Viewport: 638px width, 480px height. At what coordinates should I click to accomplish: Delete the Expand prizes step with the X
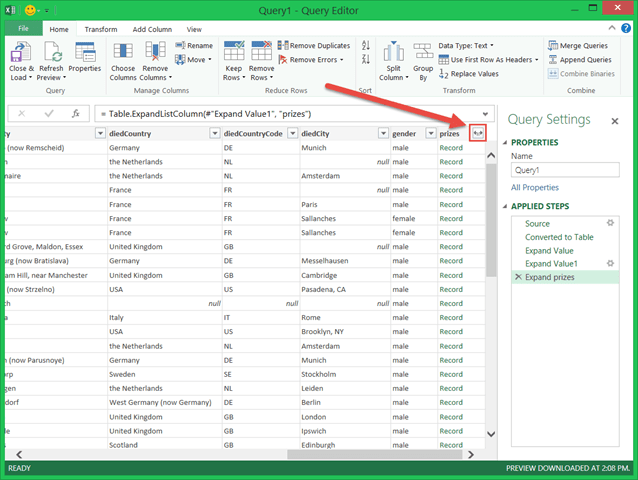[x=517, y=276]
